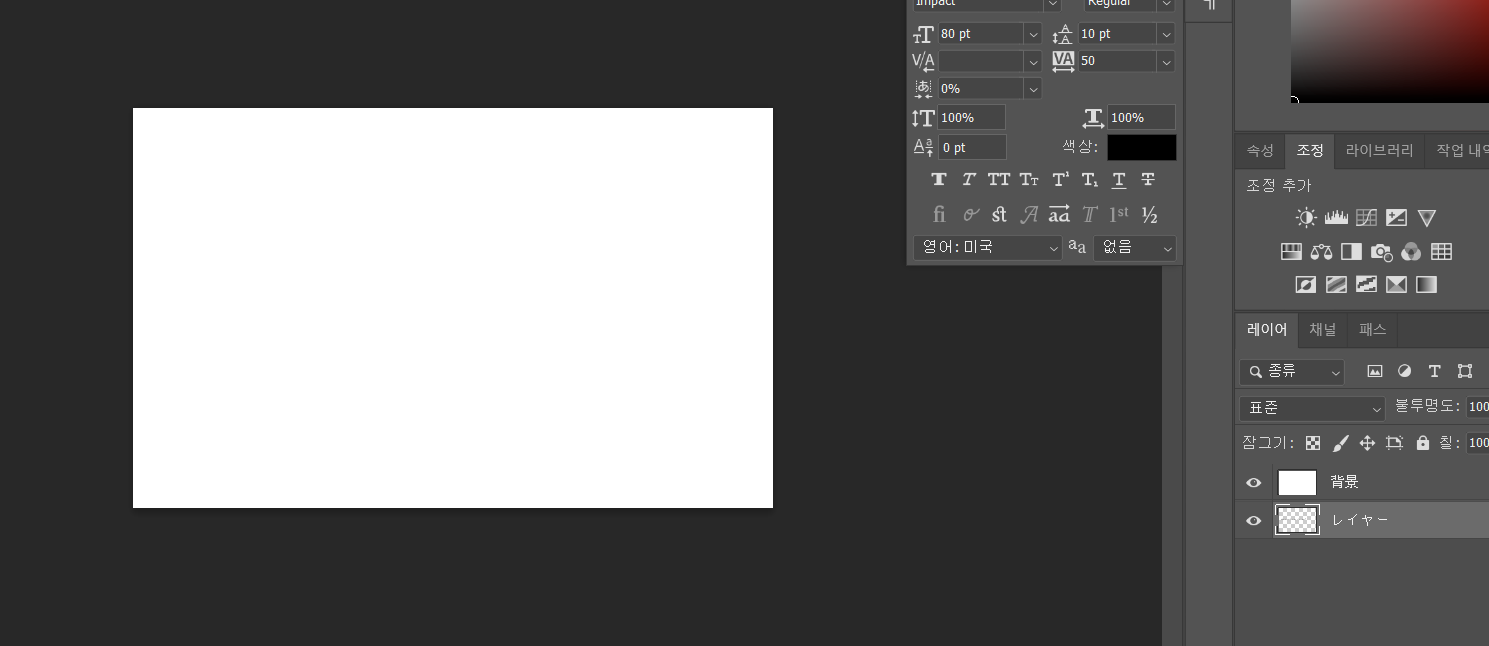Open kerning dropdown
The width and height of the screenshot is (1489, 646).
[1032, 61]
